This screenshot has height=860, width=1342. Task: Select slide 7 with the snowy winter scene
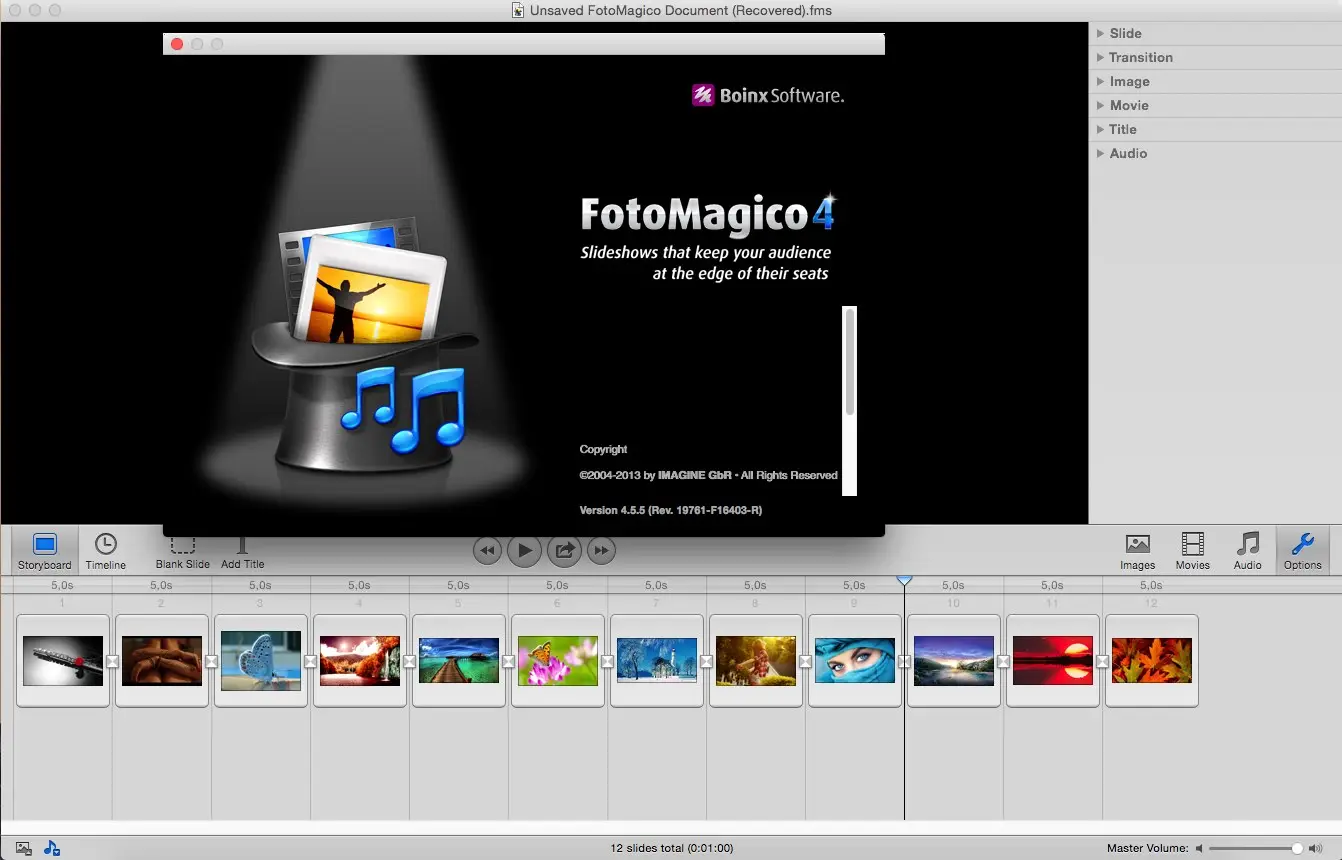pos(657,661)
